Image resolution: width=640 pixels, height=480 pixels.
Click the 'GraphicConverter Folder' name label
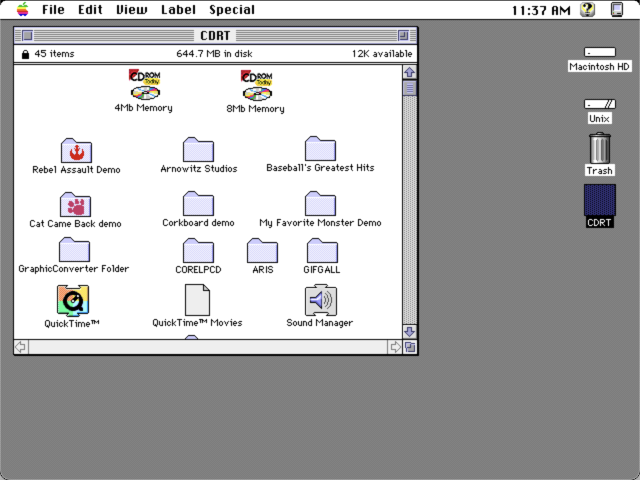[x=74, y=269]
